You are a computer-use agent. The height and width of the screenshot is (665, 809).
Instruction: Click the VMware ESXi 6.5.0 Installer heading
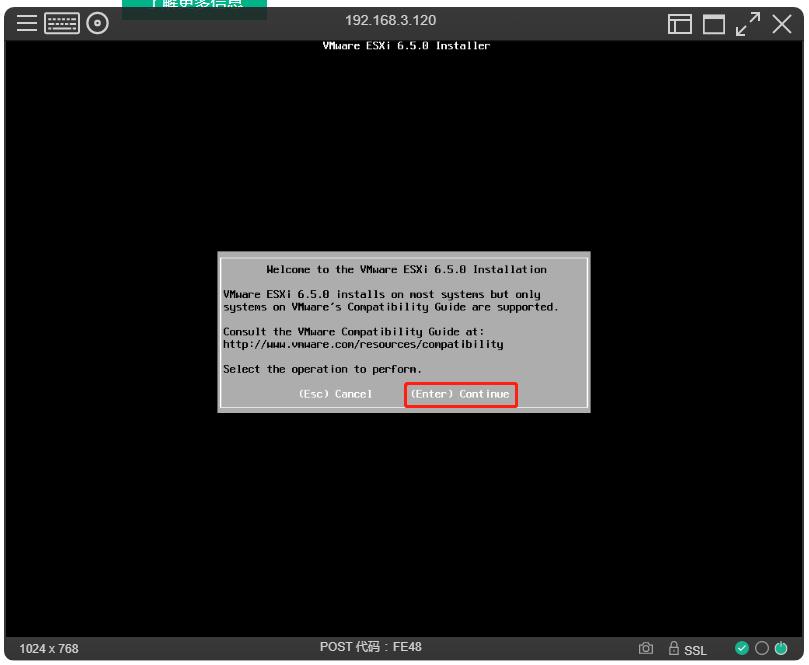click(x=407, y=46)
